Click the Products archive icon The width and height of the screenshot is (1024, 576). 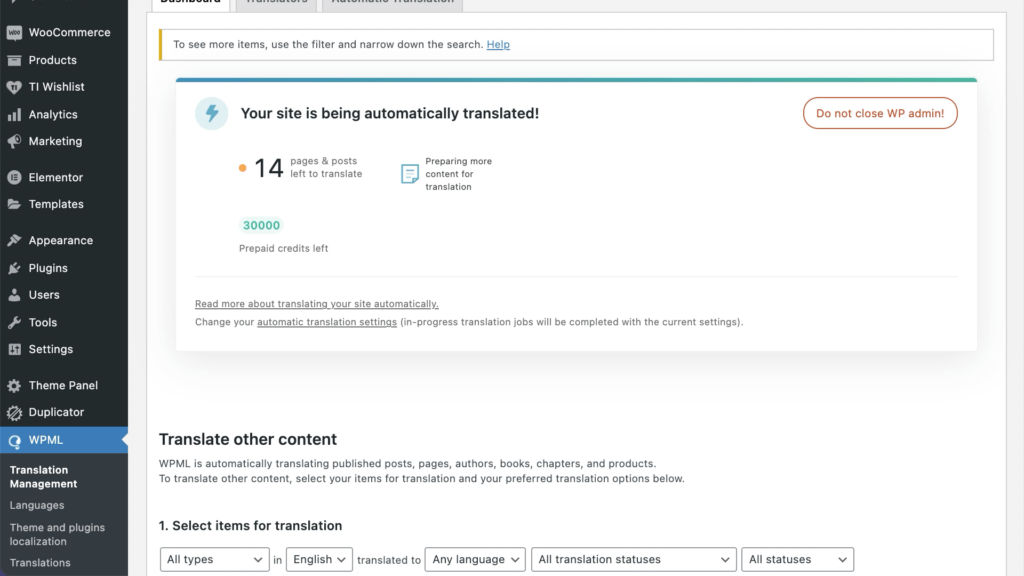14,60
